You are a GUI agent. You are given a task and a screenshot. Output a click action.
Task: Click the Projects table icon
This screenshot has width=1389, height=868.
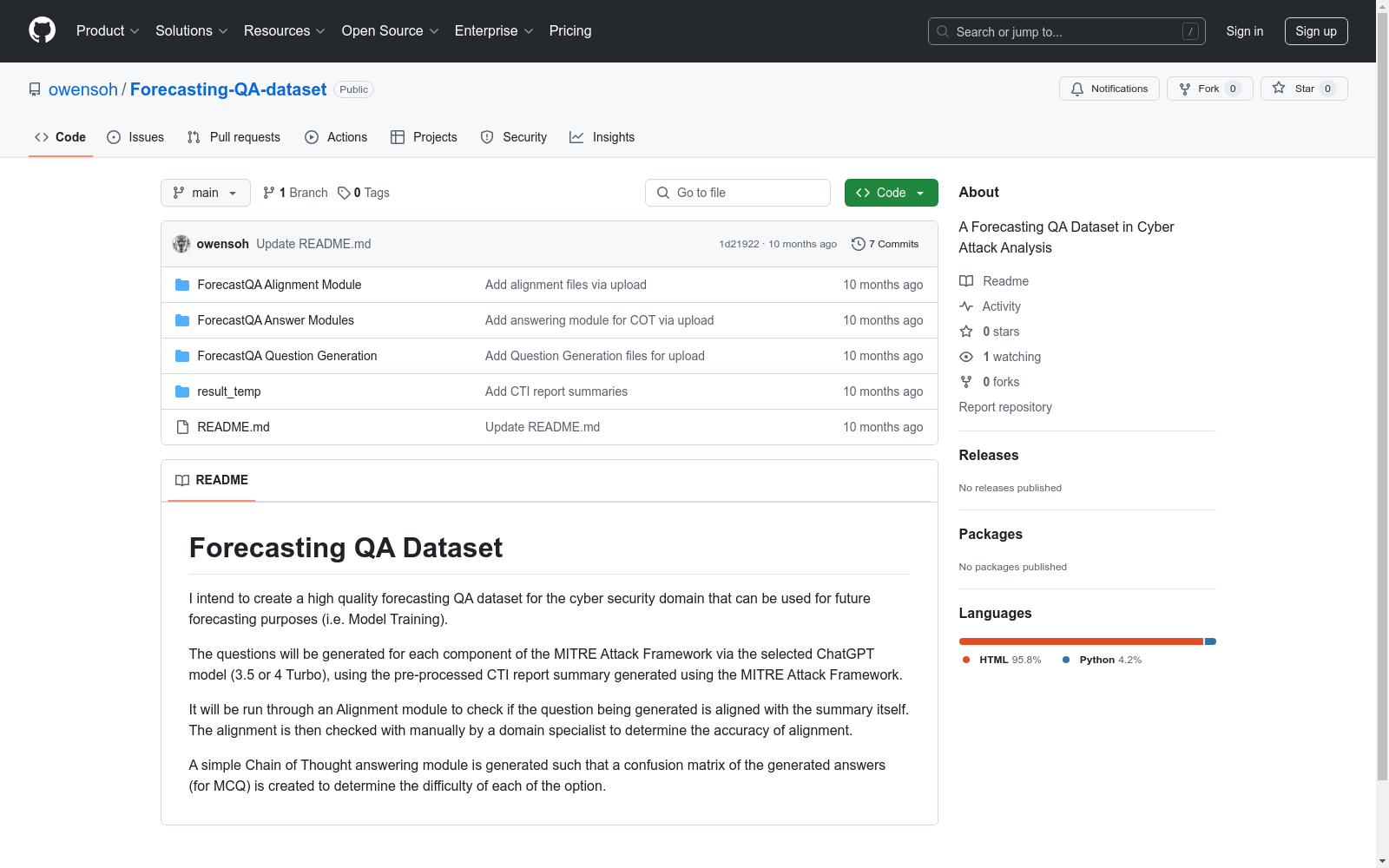tap(398, 137)
